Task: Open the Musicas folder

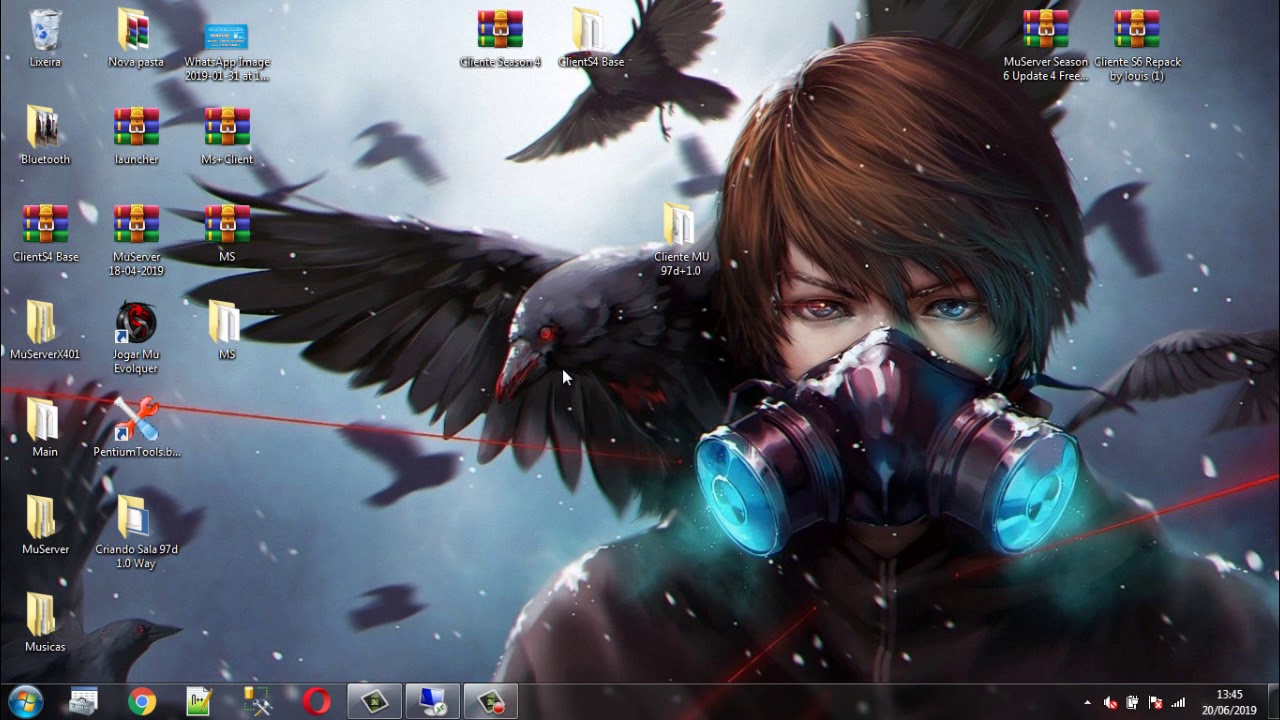Action: click(45, 622)
